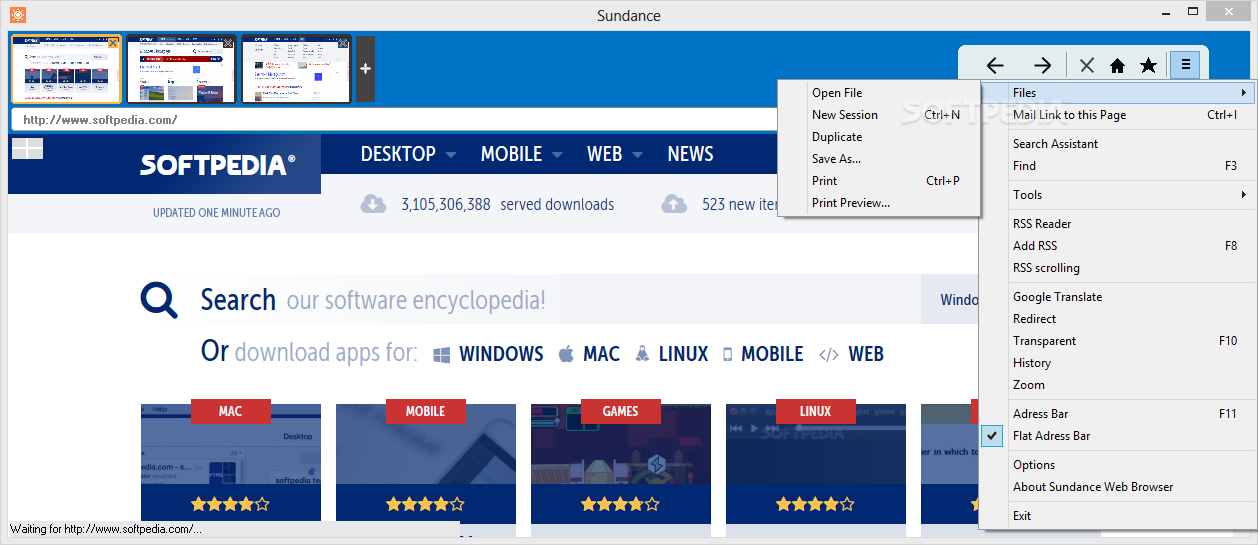Choose Save As... menu entry
1258x545 pixels.
click(878, 159)
